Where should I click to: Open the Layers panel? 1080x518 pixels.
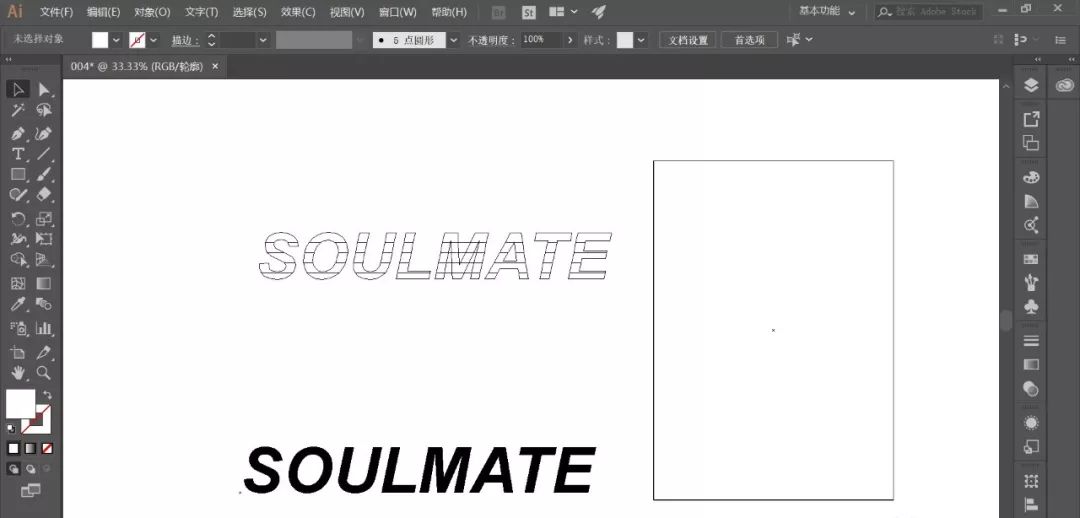coord(1031,86)
